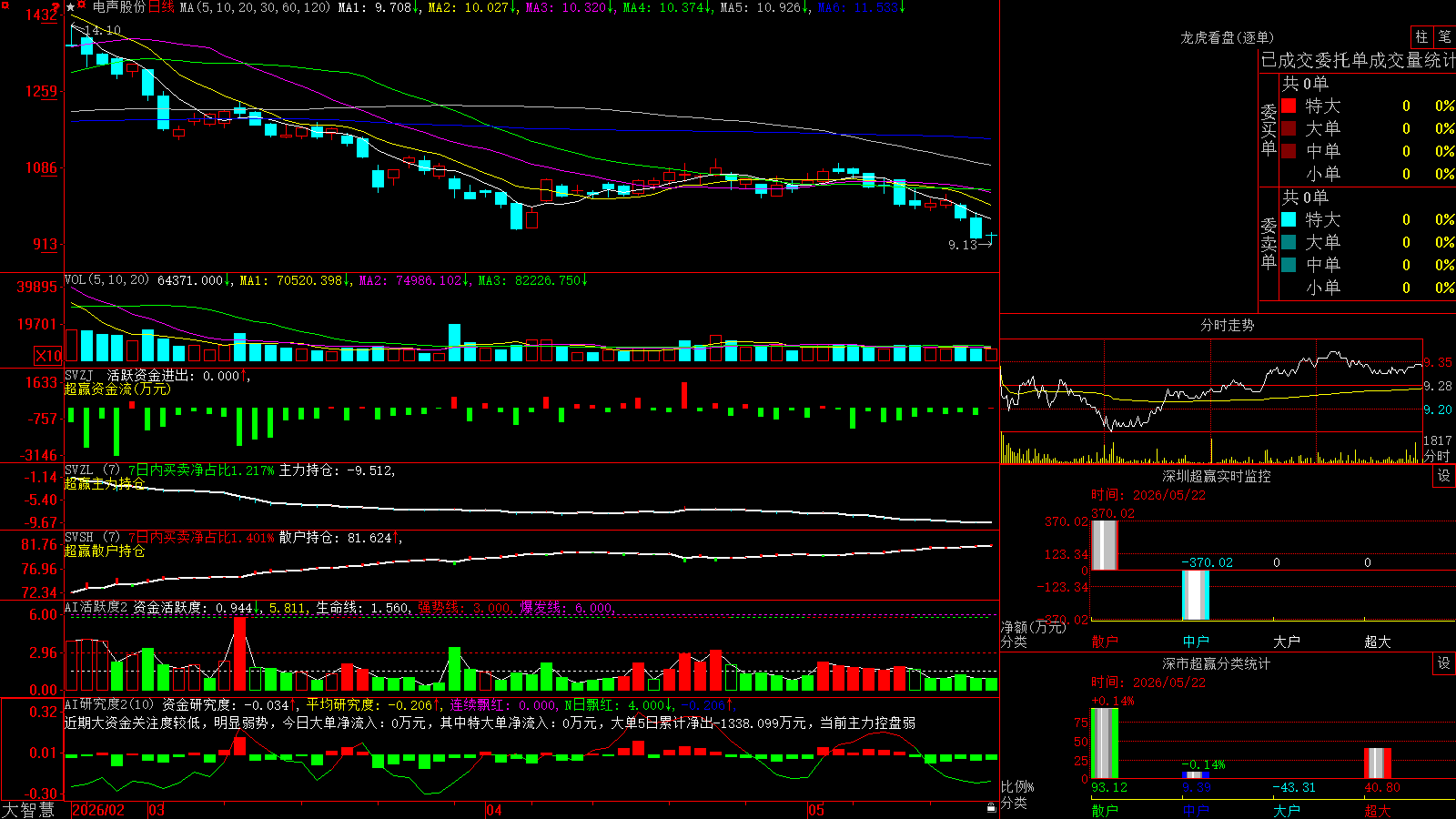
Task: Select 散户 category in 深市超赢分类统计
Action: (x=1105, y=811)
